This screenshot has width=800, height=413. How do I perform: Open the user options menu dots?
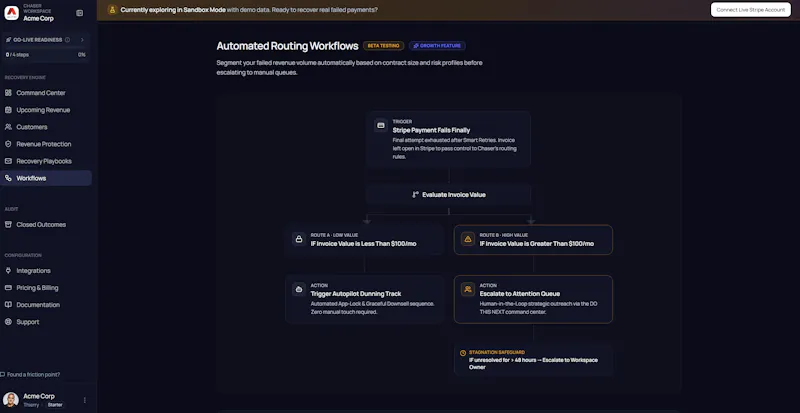tap(85, 400)
